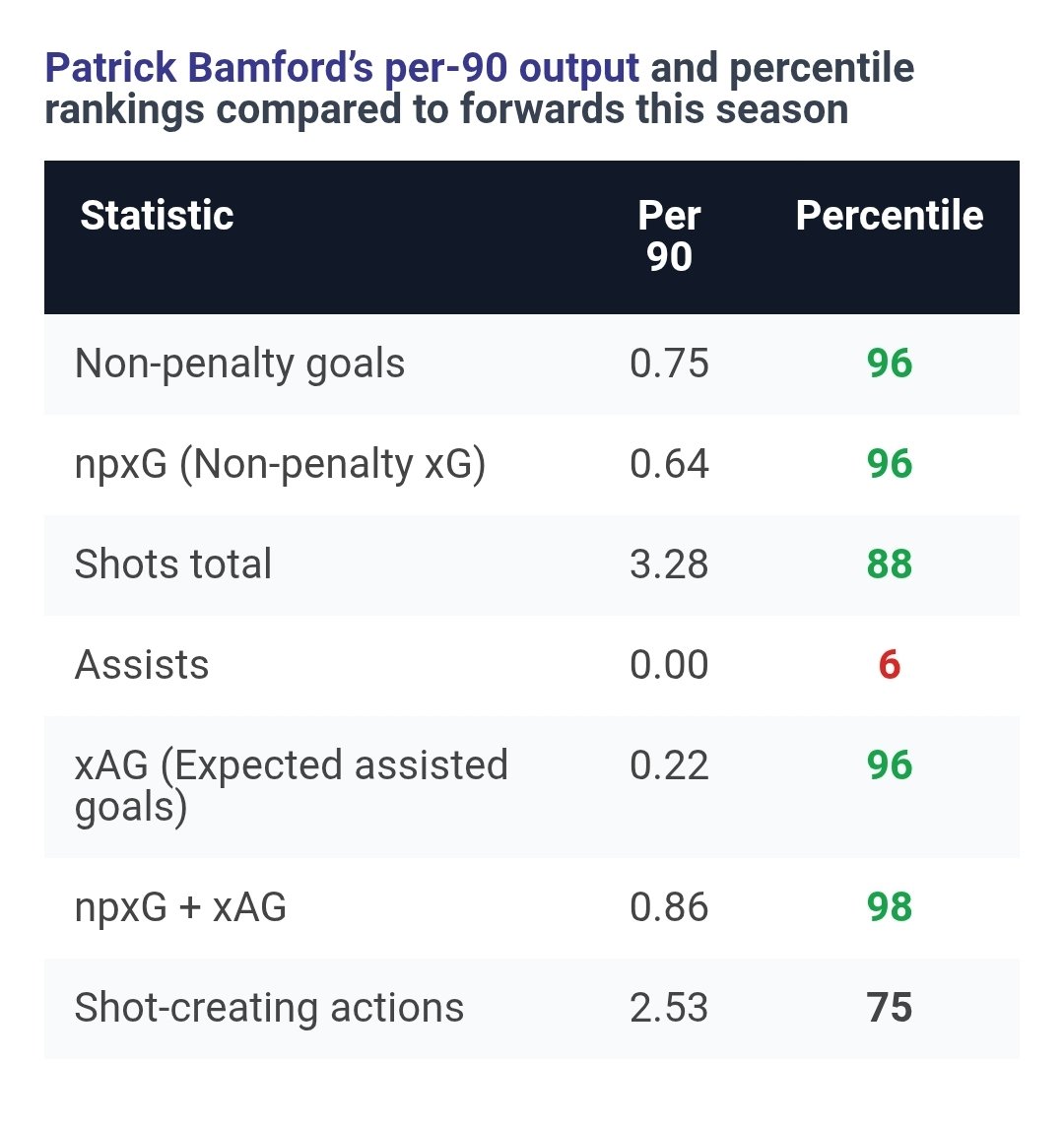Click the 0.75 non-penalty goals value

click(669, 364)
